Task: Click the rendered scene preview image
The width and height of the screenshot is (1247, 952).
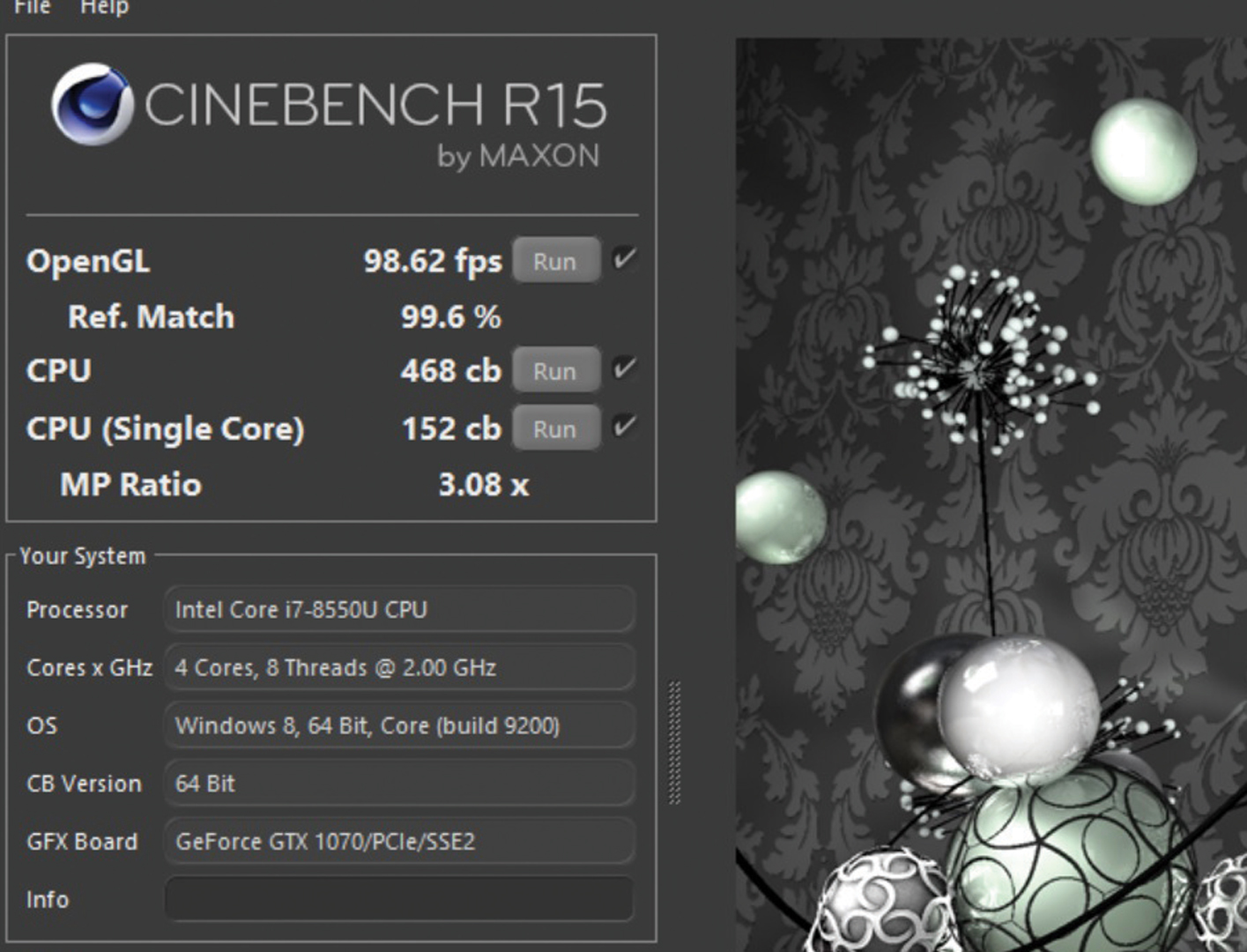Action: [x=991, y=495]
